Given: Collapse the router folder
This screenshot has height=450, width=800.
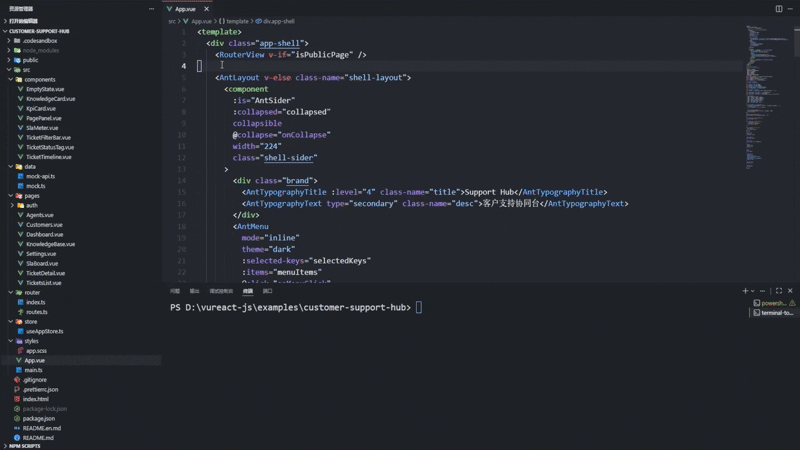Looking at the screenshot, I should [11, 293].
